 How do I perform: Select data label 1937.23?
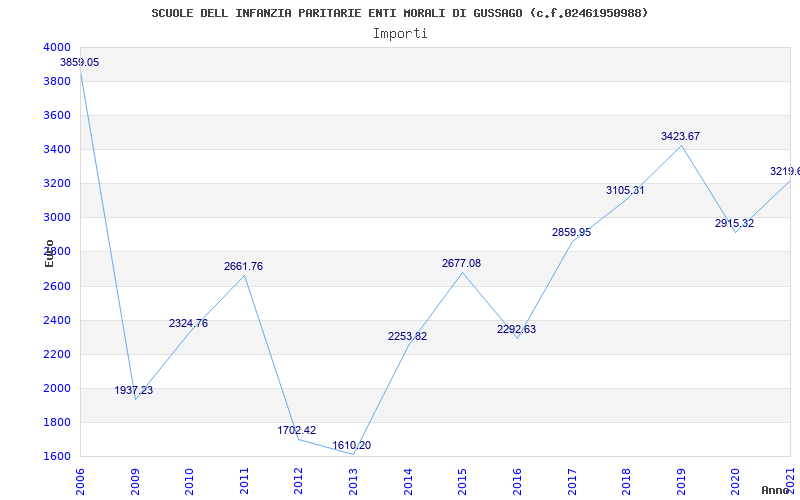134,390
